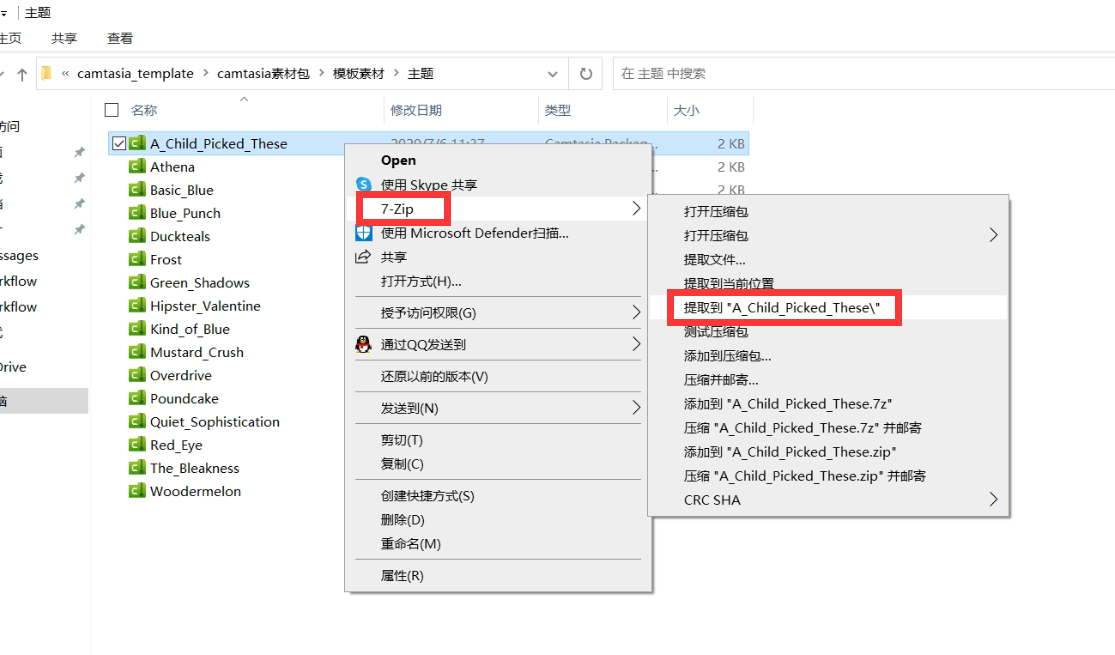Click the Camtasia icon beside Woodermelon
Screen dimensions: 1115x655
point(139,490)
